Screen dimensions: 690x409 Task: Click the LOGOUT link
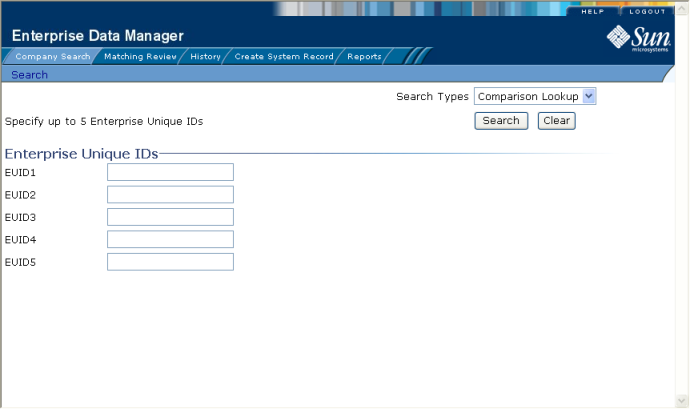click(x=647, y=11)
